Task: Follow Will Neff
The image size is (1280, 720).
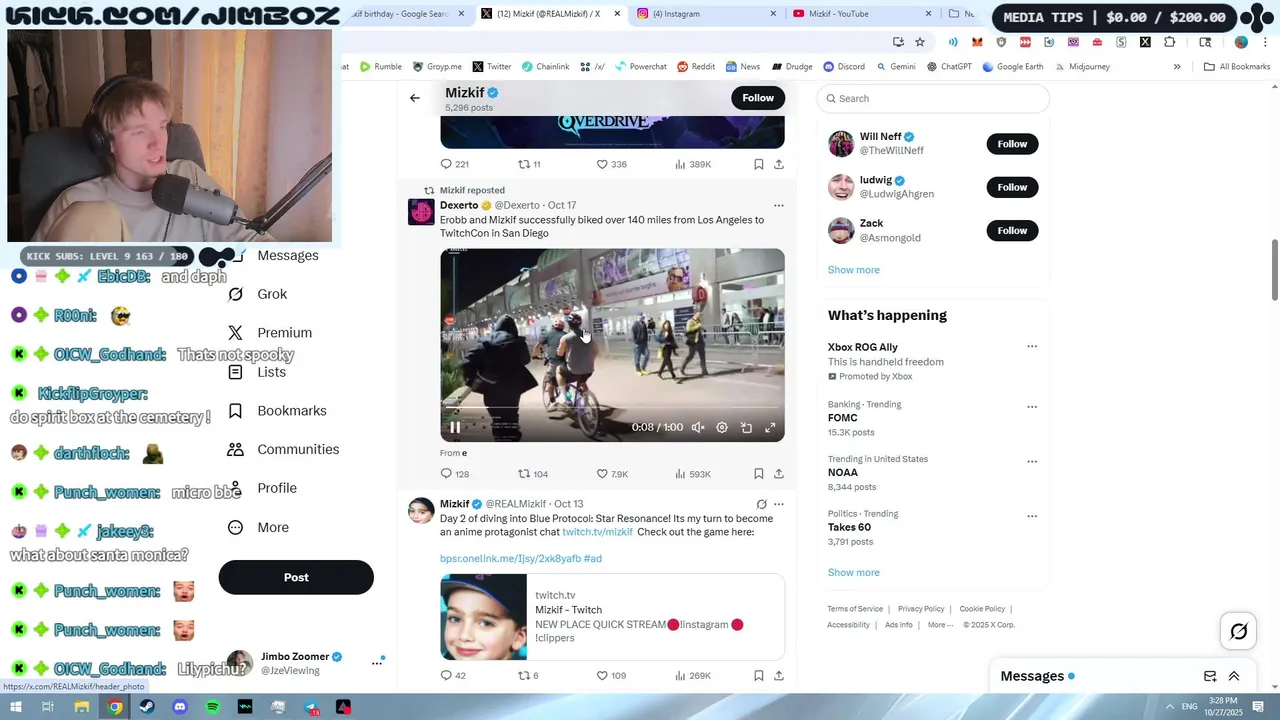Action: tap(1012, 144)
